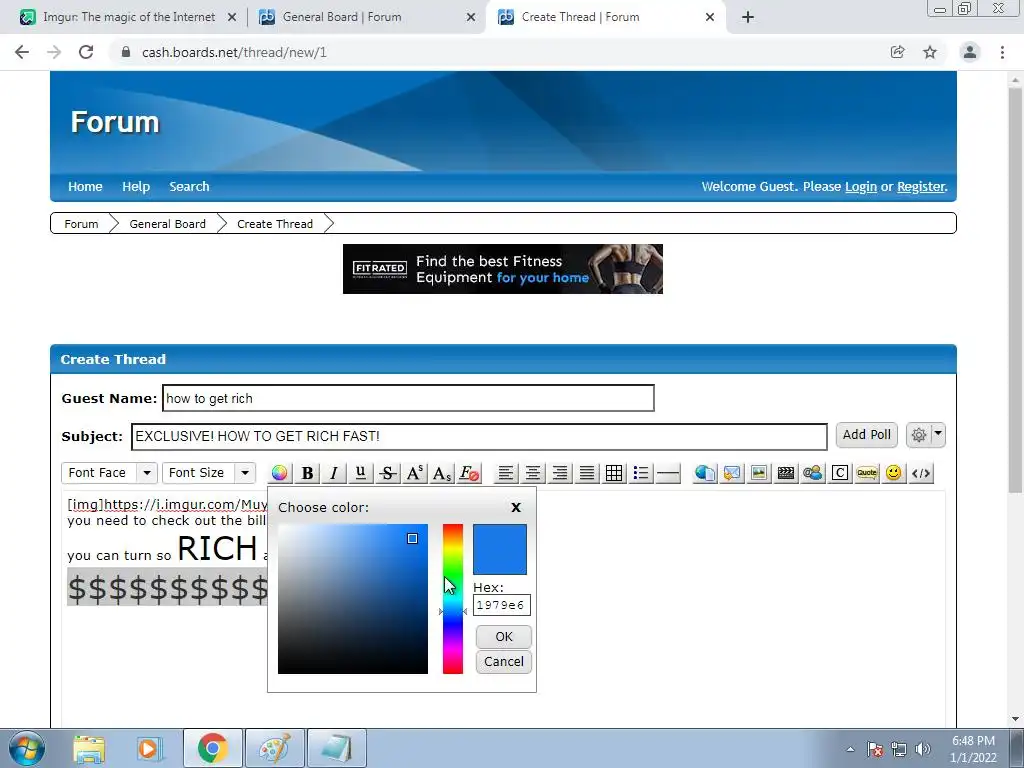
Task: Click the remove formatting icon
Action: coord(469,473)
